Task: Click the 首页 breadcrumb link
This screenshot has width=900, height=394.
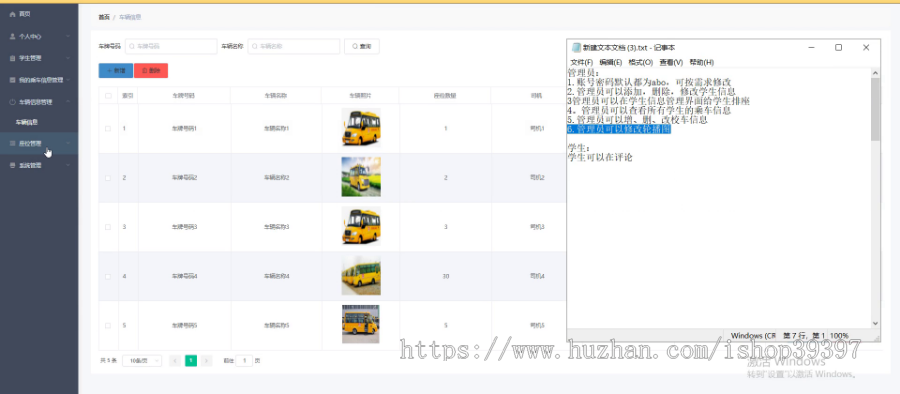Action: click(103, 17)
